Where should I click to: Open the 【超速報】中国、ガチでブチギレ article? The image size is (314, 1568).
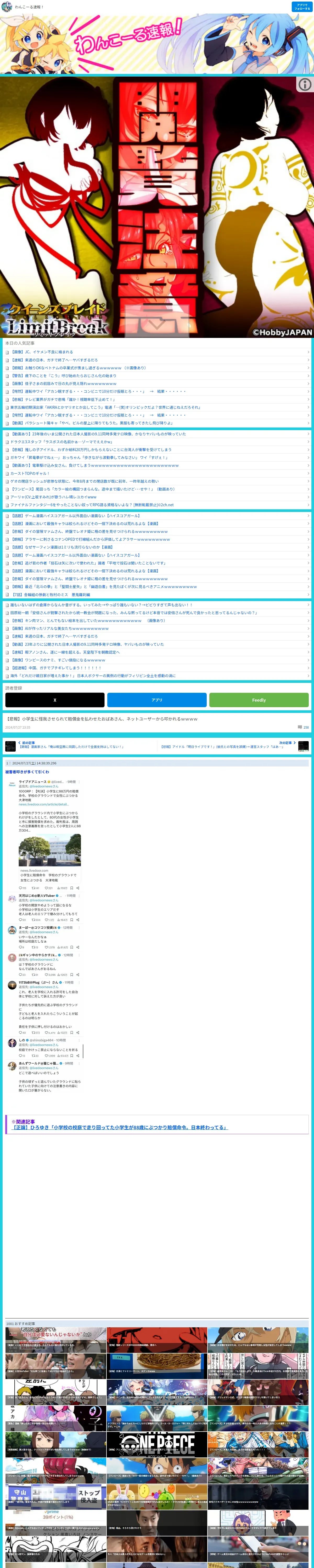(x=56, y=668)
